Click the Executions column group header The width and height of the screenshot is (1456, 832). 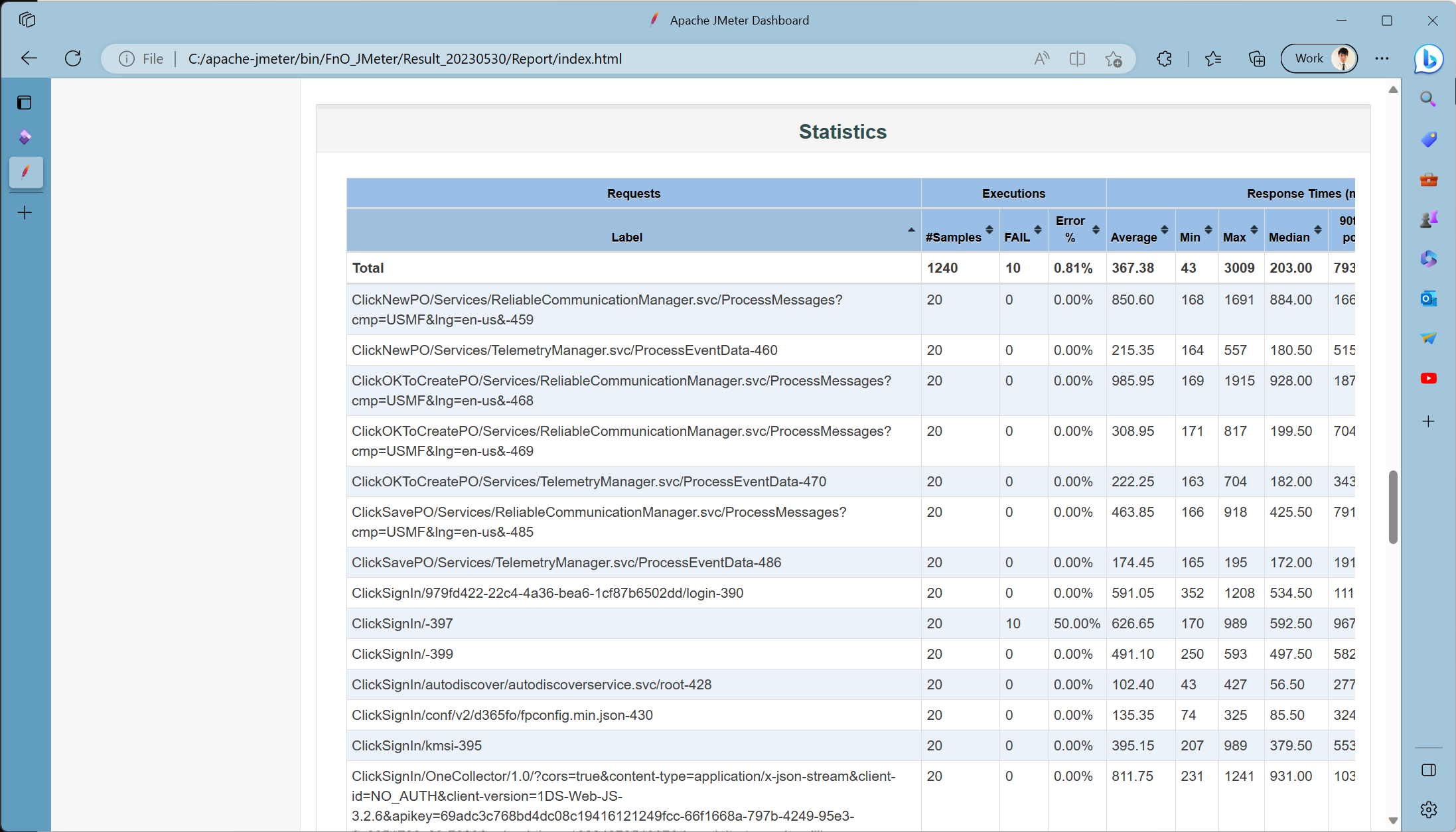(1013, 193)
